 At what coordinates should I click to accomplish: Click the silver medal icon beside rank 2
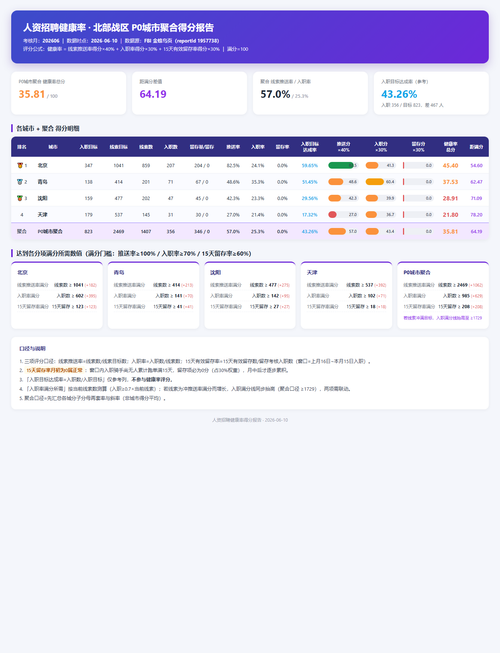tap(20, 182)
